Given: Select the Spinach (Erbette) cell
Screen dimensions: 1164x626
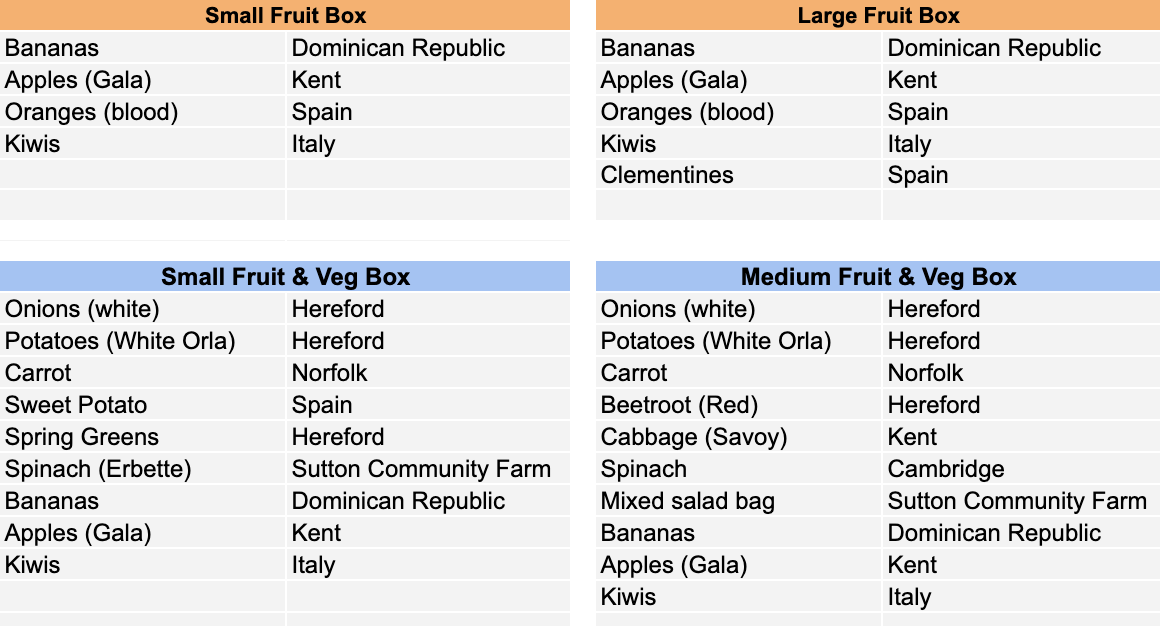Looking at the screenshot, I should 143,469.
